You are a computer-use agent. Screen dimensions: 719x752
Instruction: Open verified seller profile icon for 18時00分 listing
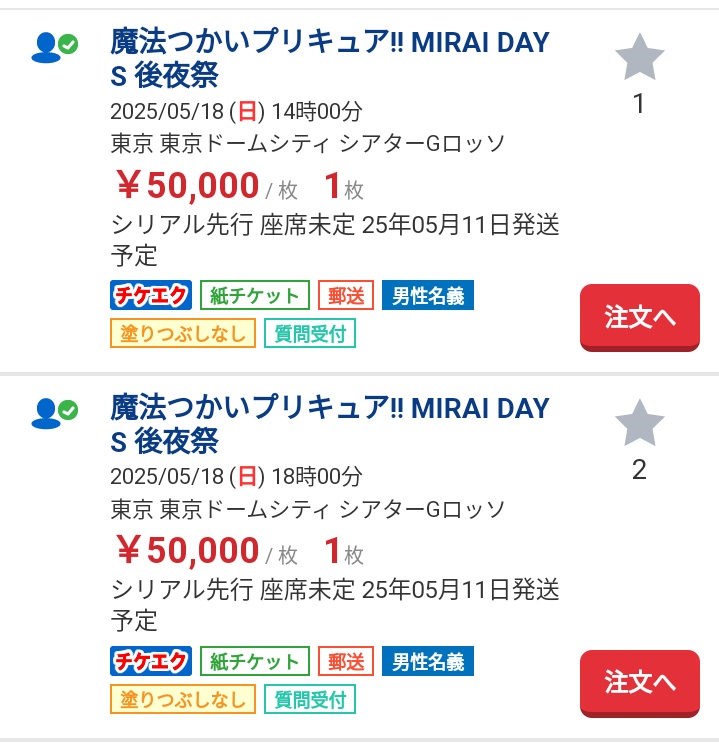(x=54, y=413)
